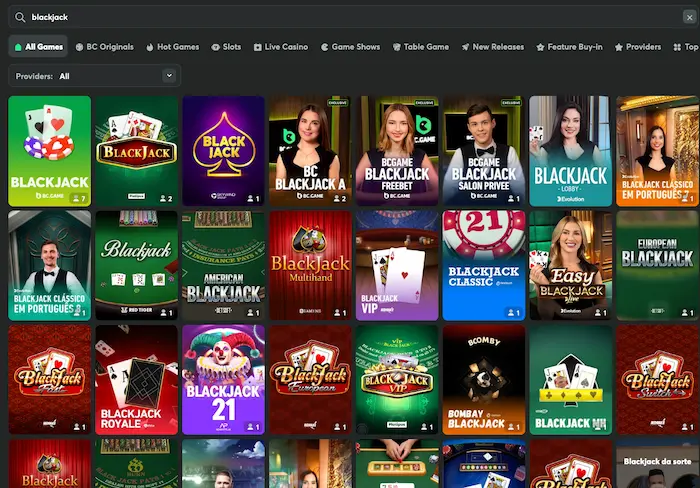Open Blackjack 21 jester tile
The width and height of the screenshot is (700, 488).
[x=223, y=380]
